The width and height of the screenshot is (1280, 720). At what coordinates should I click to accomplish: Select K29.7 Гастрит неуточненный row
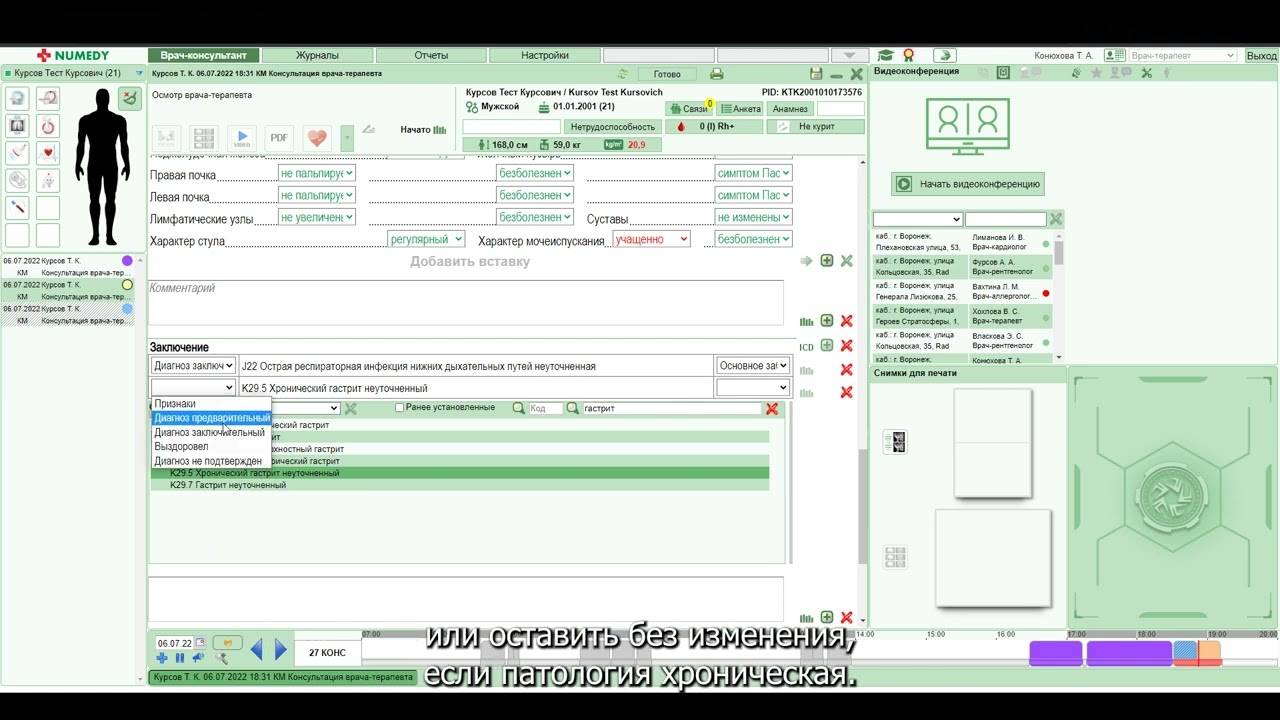click(x=460, y=485)
